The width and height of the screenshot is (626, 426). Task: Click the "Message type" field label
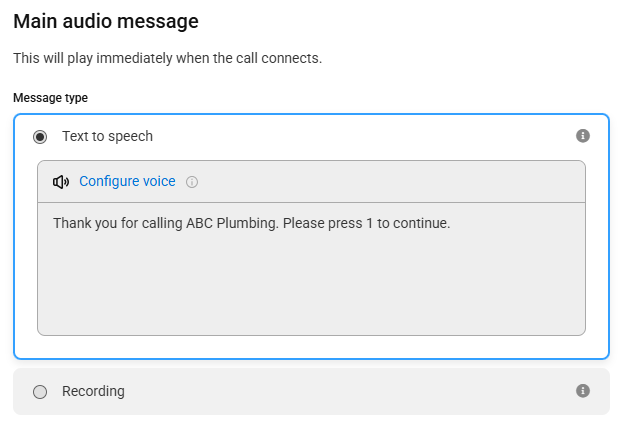click(x=50, y=98)
